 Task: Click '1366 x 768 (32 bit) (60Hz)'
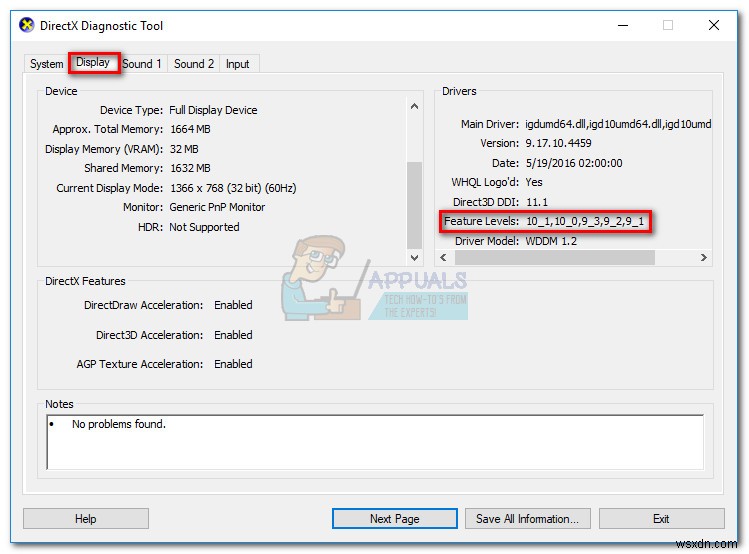(233, 188)
